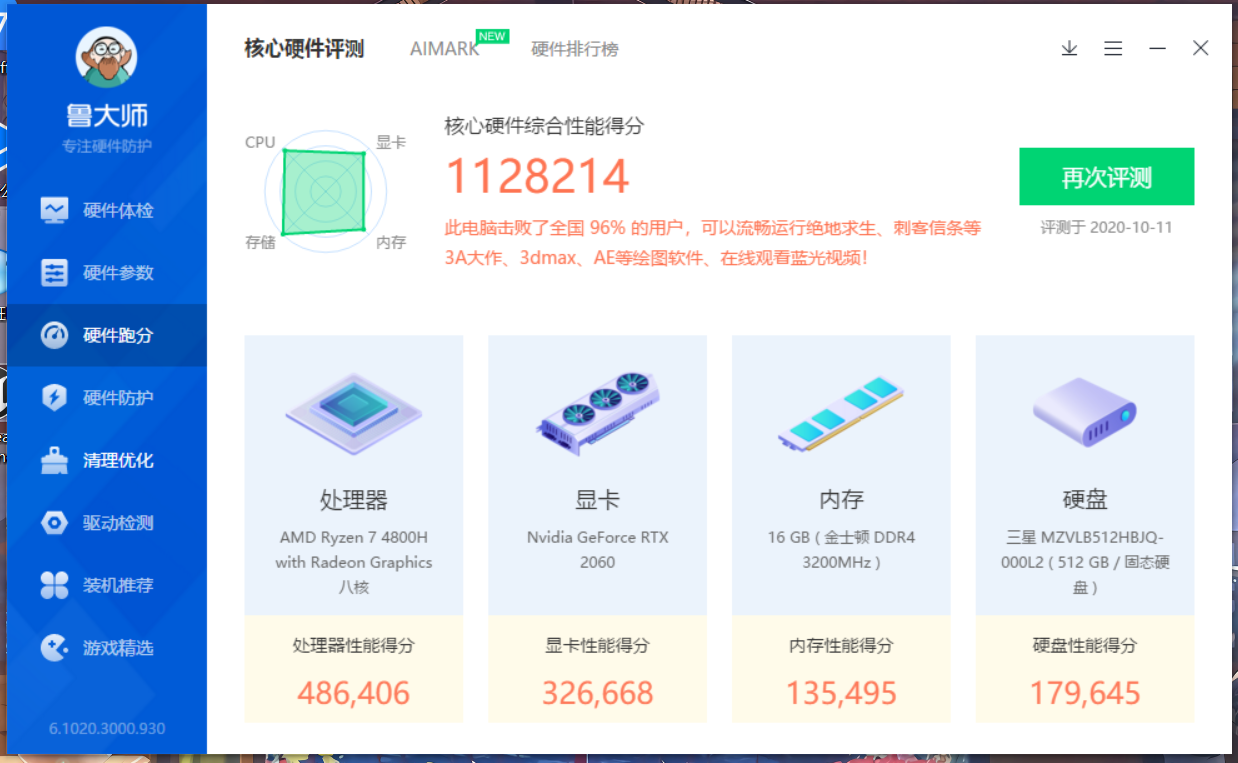Click the 内存 card title
The width and height of the screenshot is (1238, 763).
point(841,500)
